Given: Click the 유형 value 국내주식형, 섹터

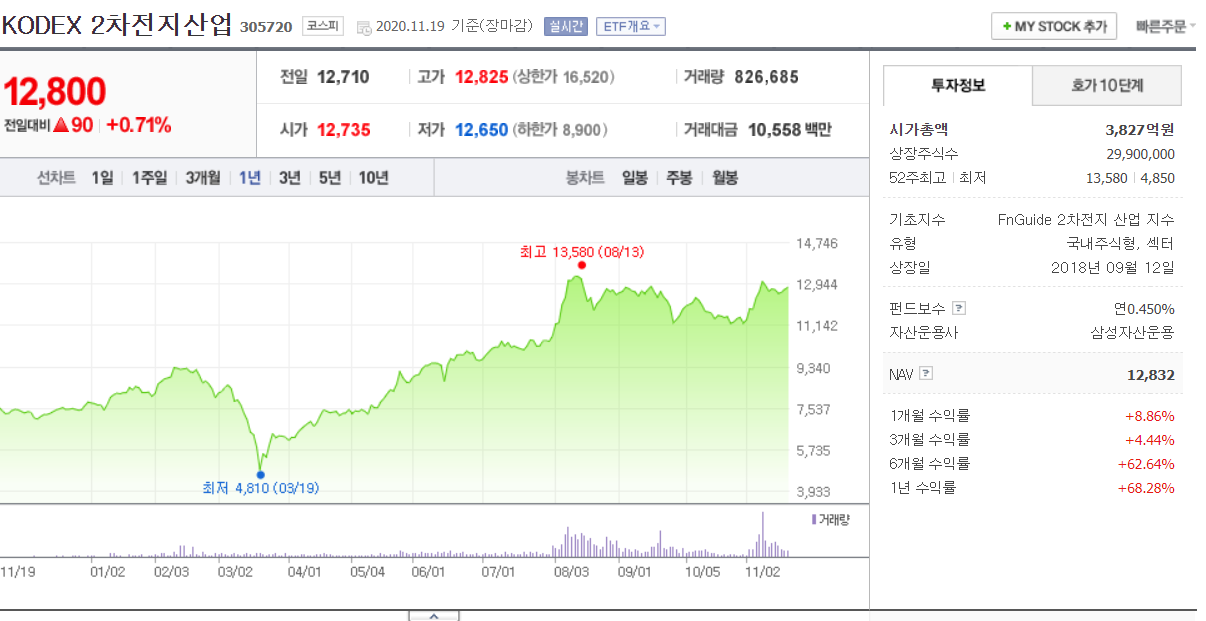Looking at the screenshot, I should (x=1120, y=244).
